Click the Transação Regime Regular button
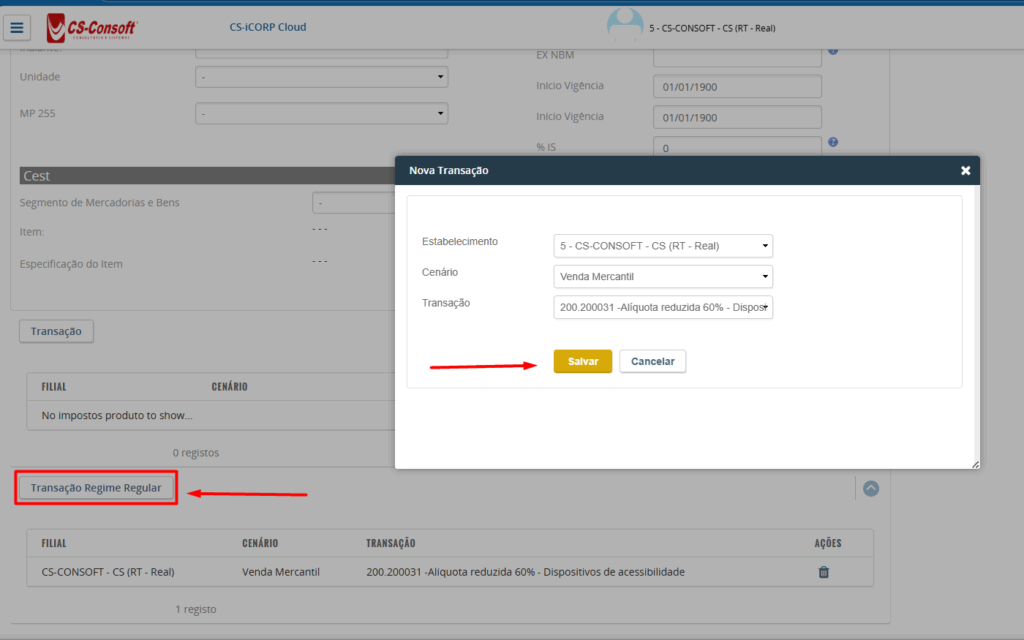This screenshot has width=1024, height=640. click(96, 488)
